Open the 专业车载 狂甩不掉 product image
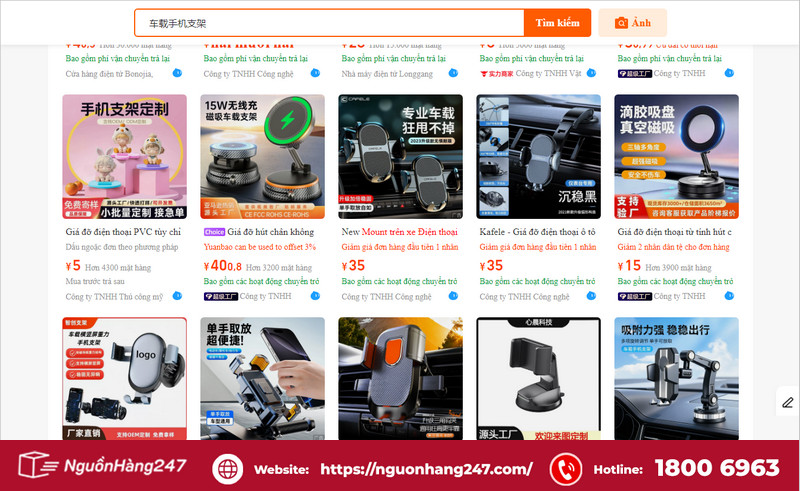 click(x=401, y=157)
